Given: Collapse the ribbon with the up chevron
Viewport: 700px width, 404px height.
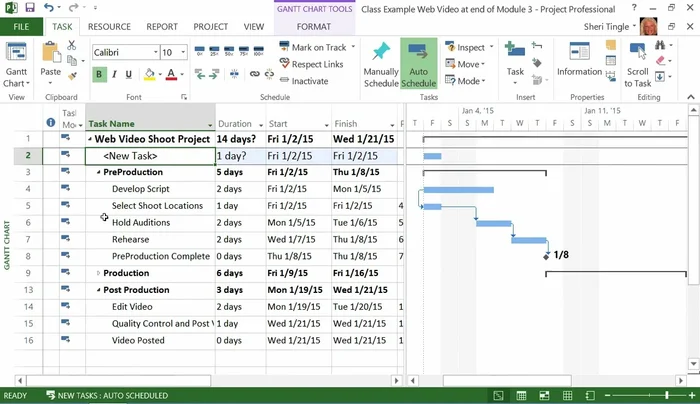Looking at the screenshot, I should click(x=691, y=97).
